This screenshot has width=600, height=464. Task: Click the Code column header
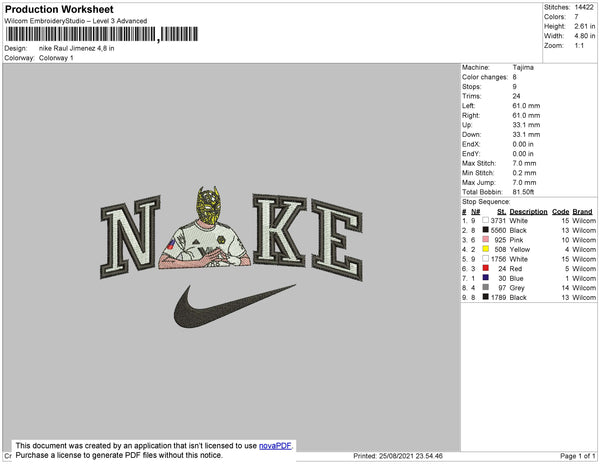(x=561, y=212)
